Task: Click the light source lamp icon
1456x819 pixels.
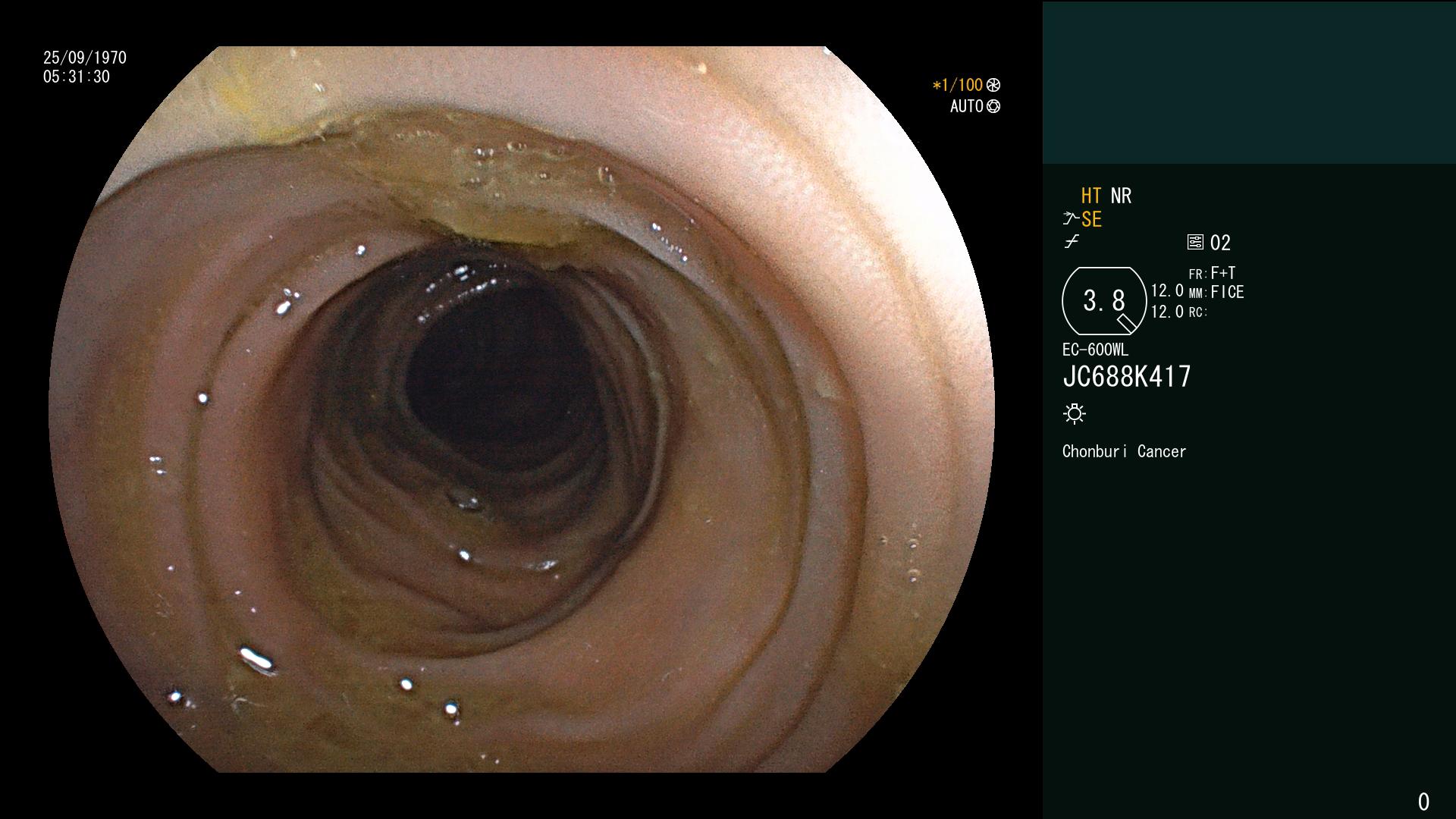Action: pos(1075,414)
